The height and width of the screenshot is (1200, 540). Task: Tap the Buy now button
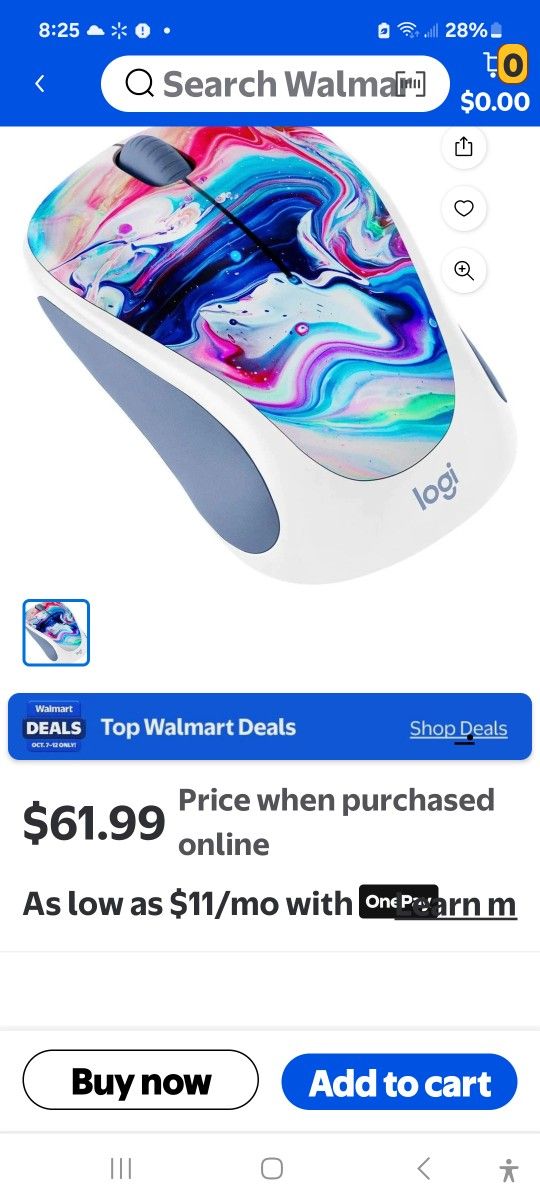(x=141, y=1080)
